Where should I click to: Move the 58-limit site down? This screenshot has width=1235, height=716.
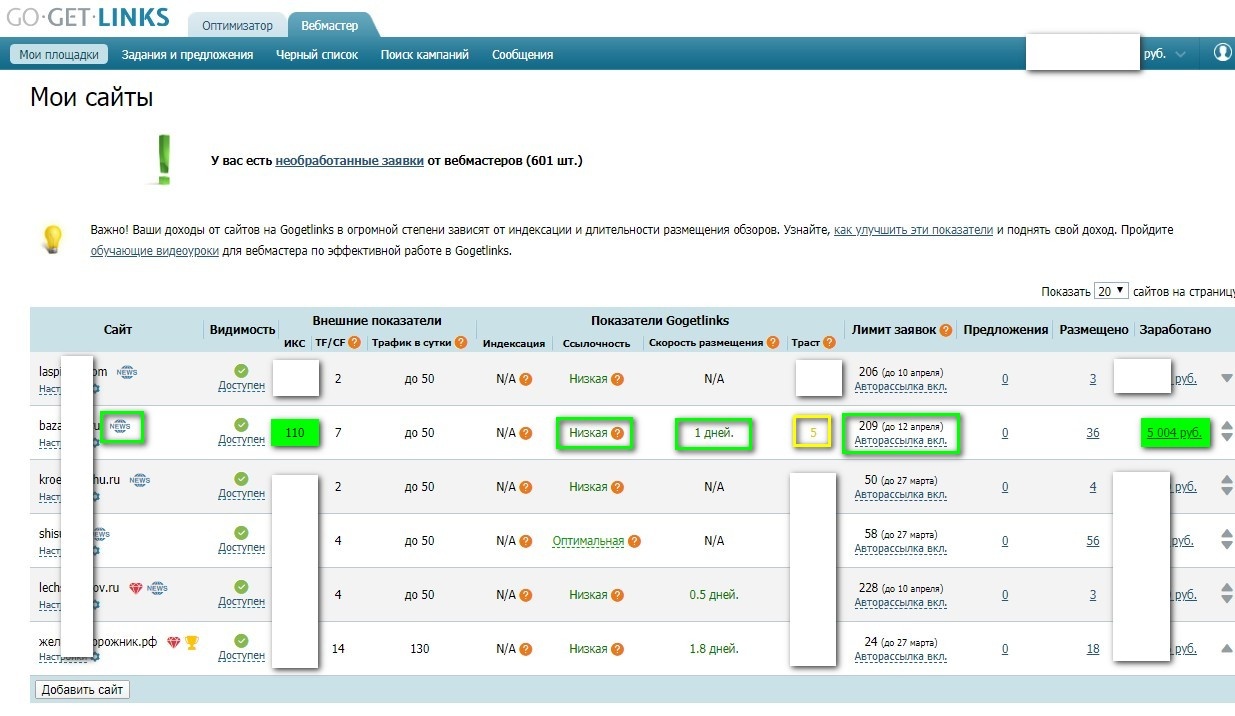coord(1227,547)
